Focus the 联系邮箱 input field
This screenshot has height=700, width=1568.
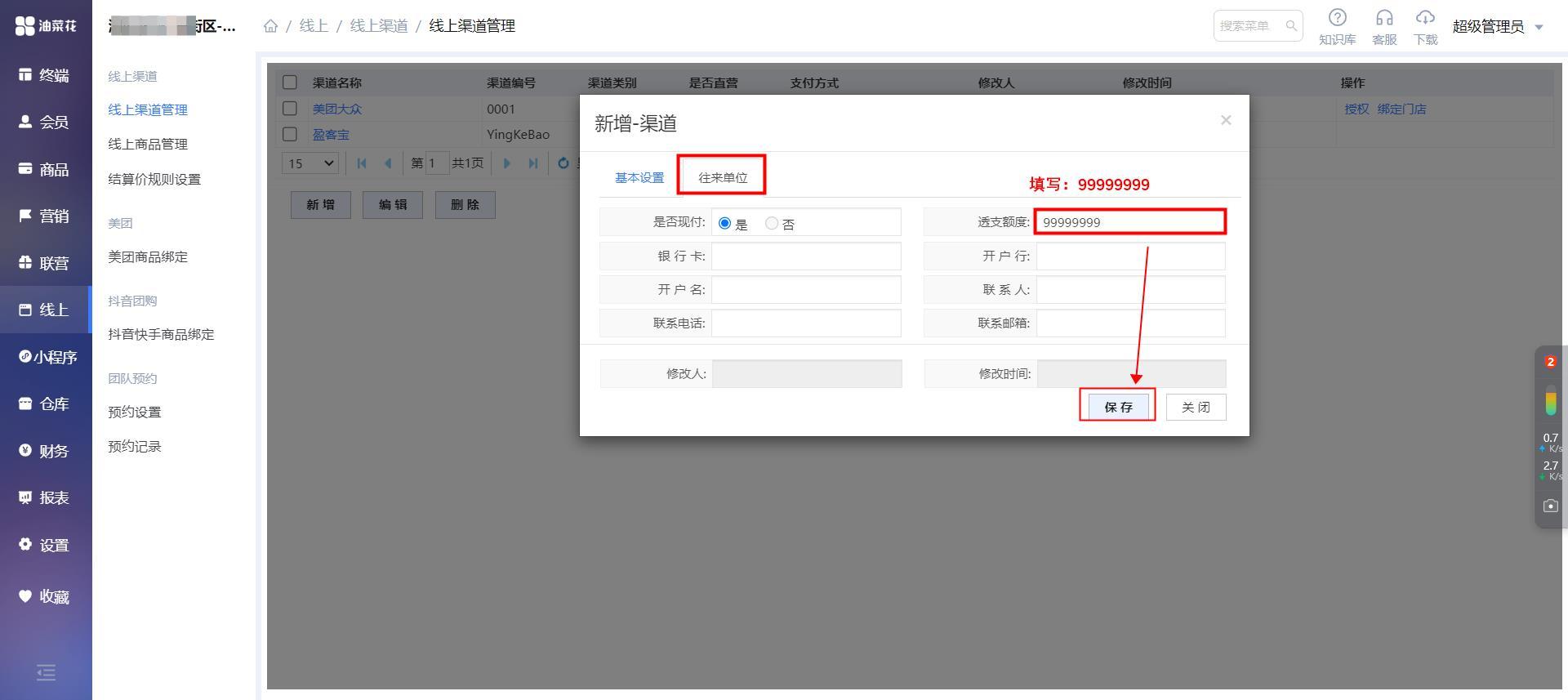pos(1131,323)
